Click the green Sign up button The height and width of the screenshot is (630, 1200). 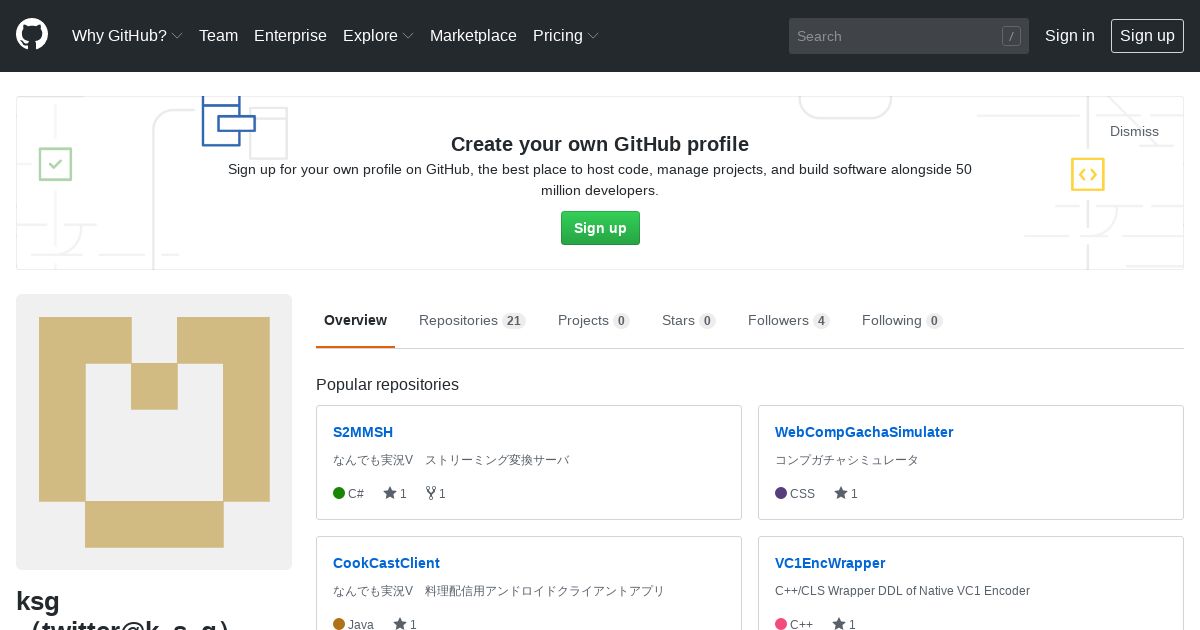600,228
